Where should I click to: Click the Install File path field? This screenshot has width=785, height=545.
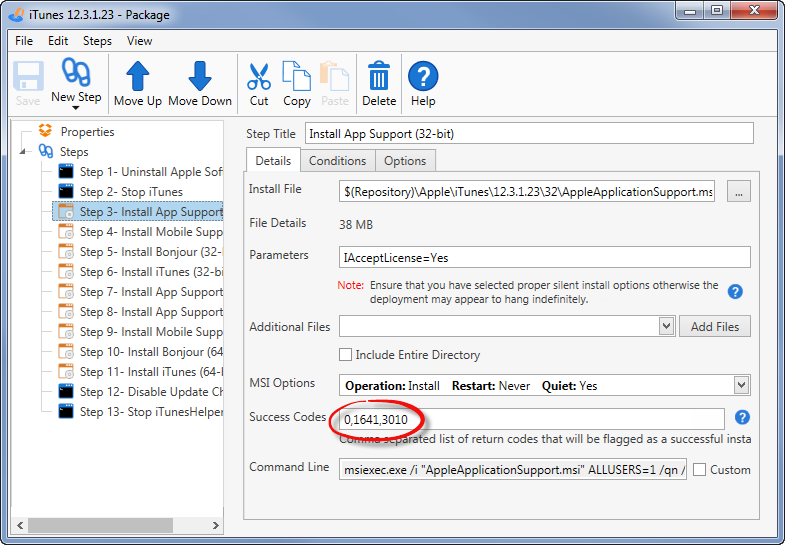tap(527, 192)
